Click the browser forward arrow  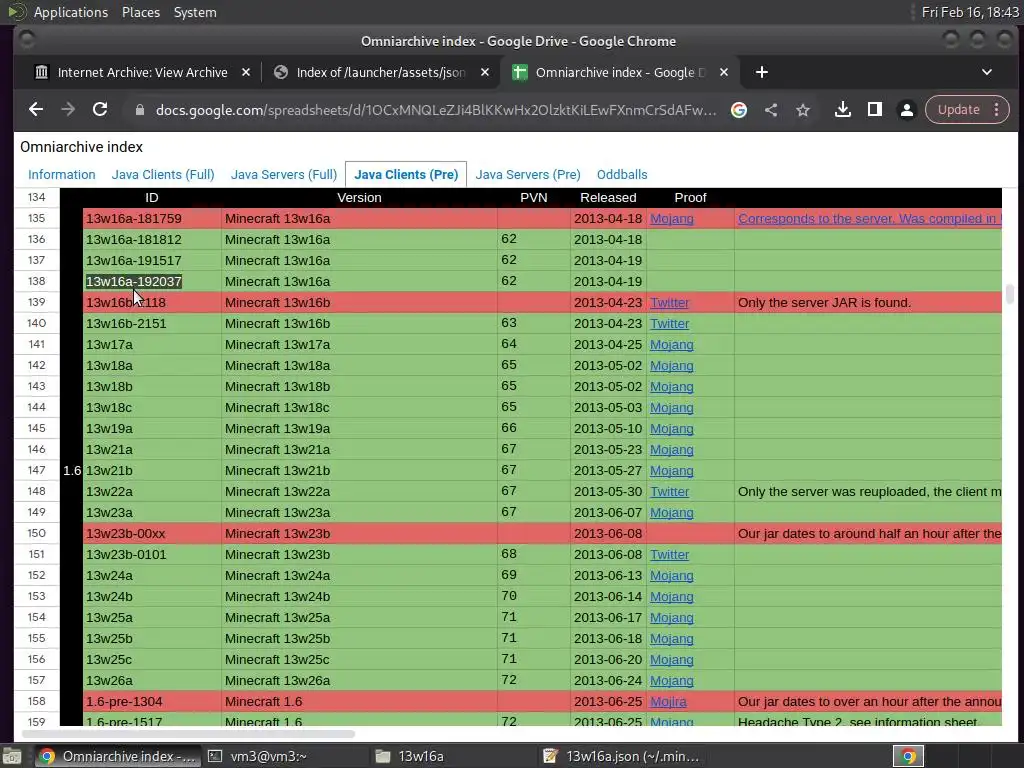point(68,110)
